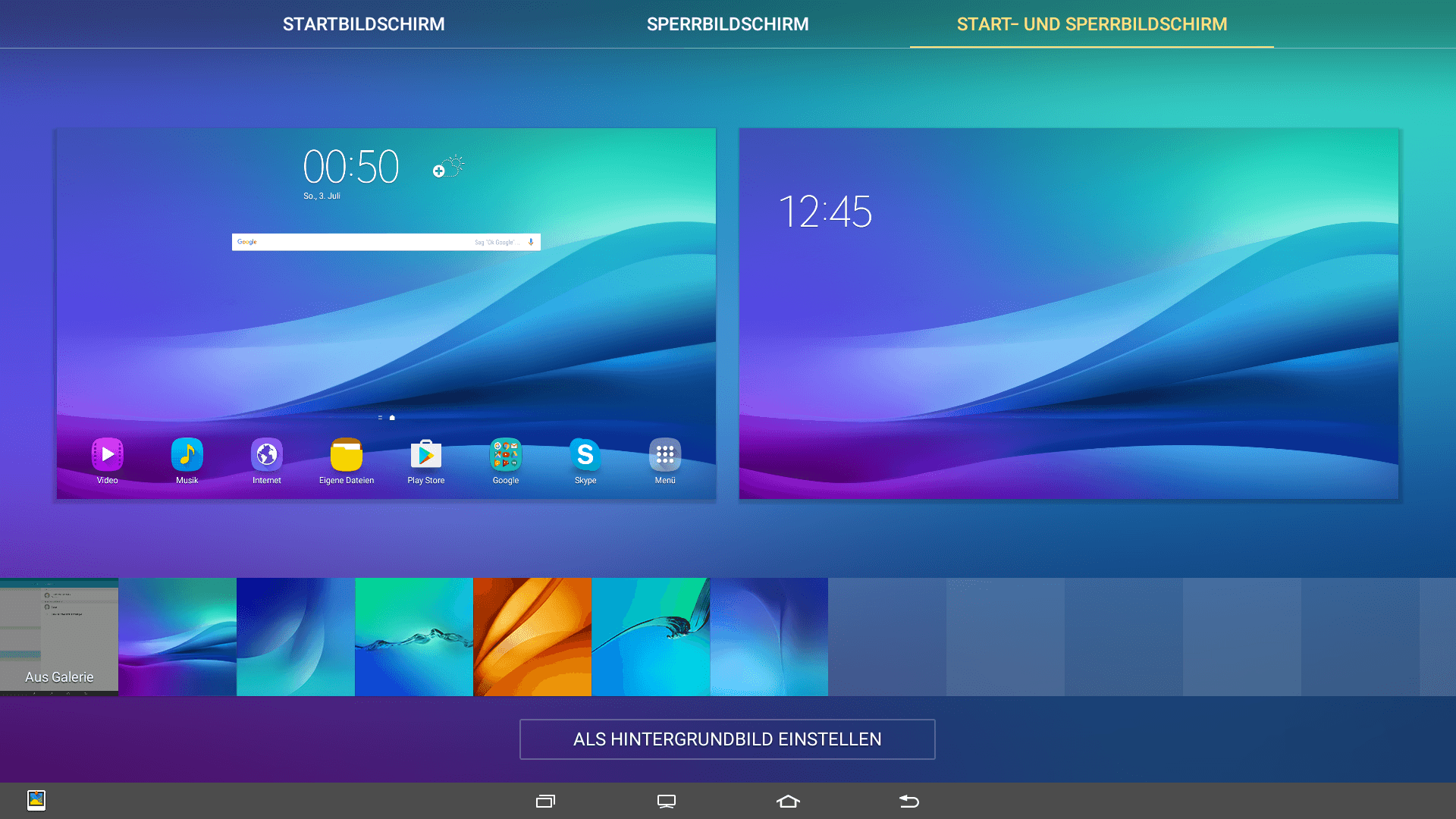Select Start- und Sperrbildschirm tab
This screenshot has width=1456, height=819.
(1091, 24)
